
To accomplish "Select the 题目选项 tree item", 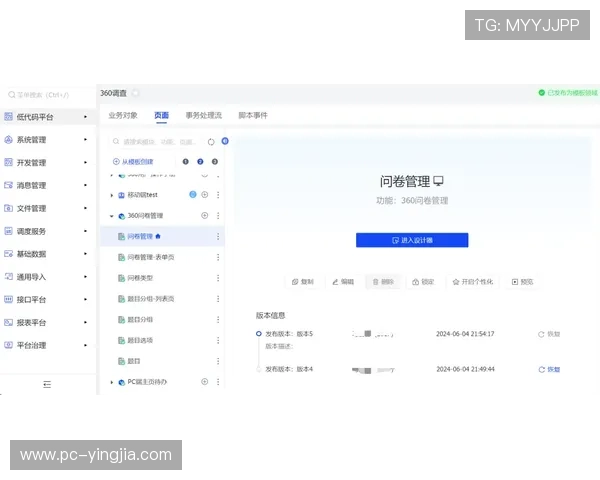I will point(135,340).
